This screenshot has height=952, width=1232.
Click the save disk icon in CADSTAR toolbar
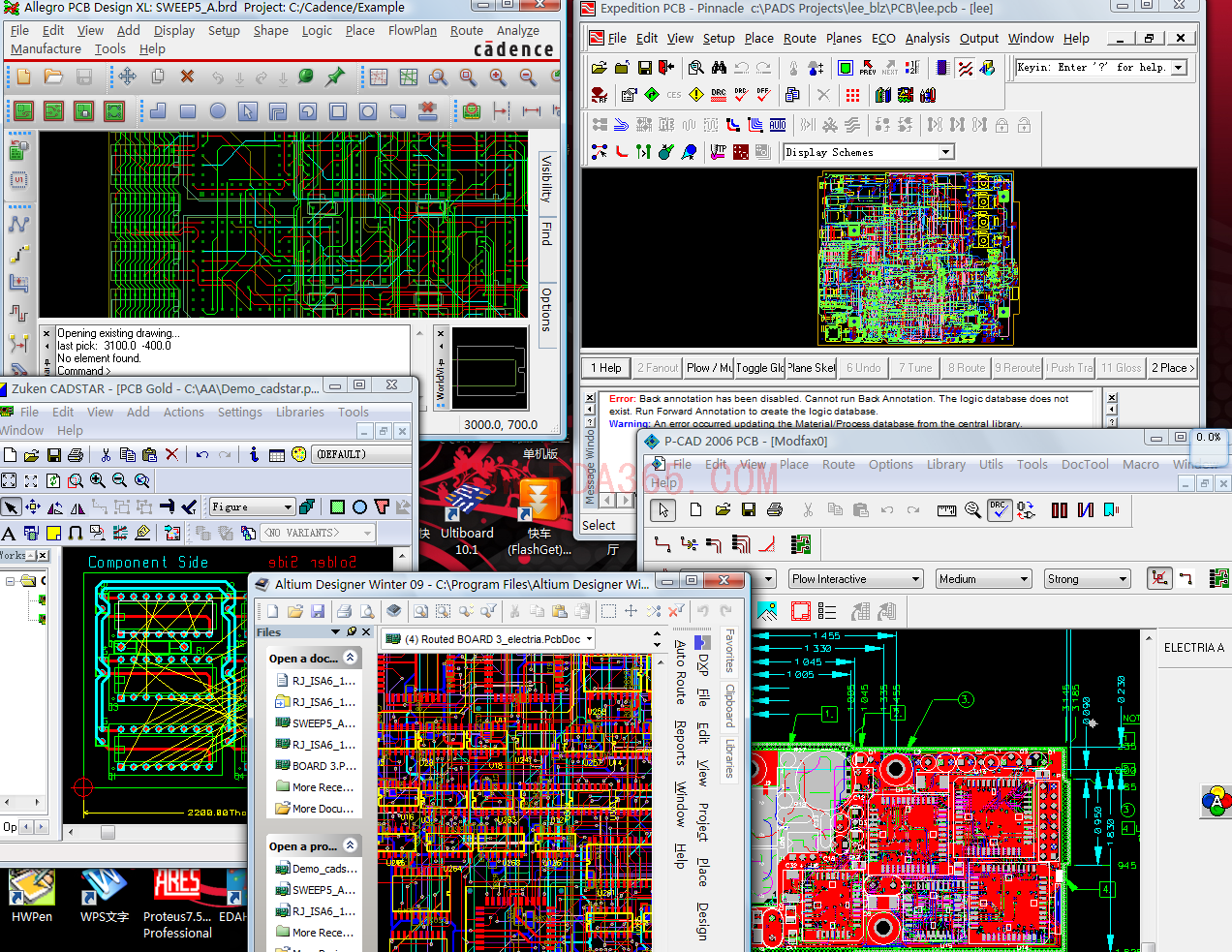[x=54, y=454]
